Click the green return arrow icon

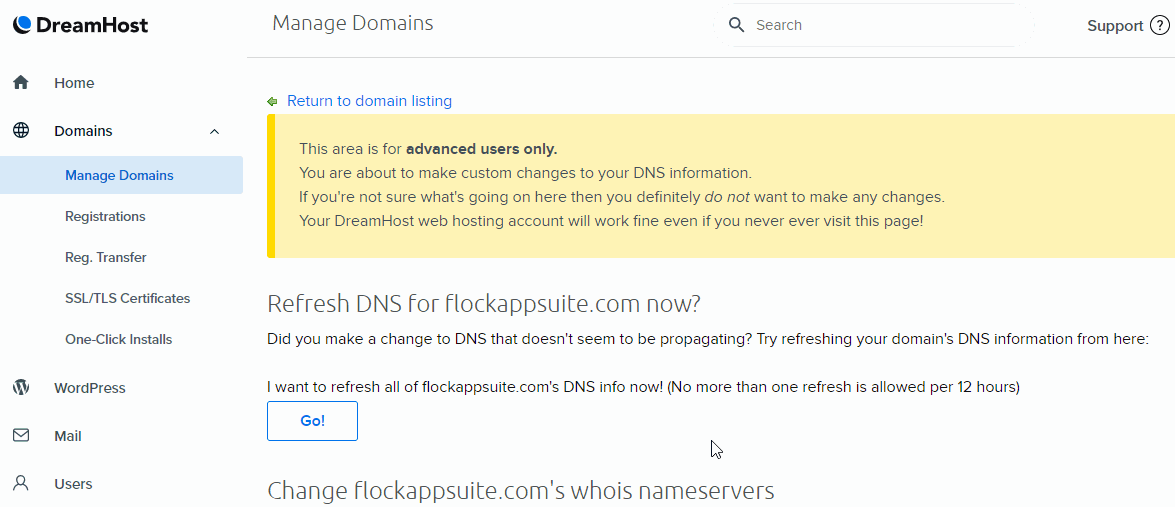(x=272, y=101)
